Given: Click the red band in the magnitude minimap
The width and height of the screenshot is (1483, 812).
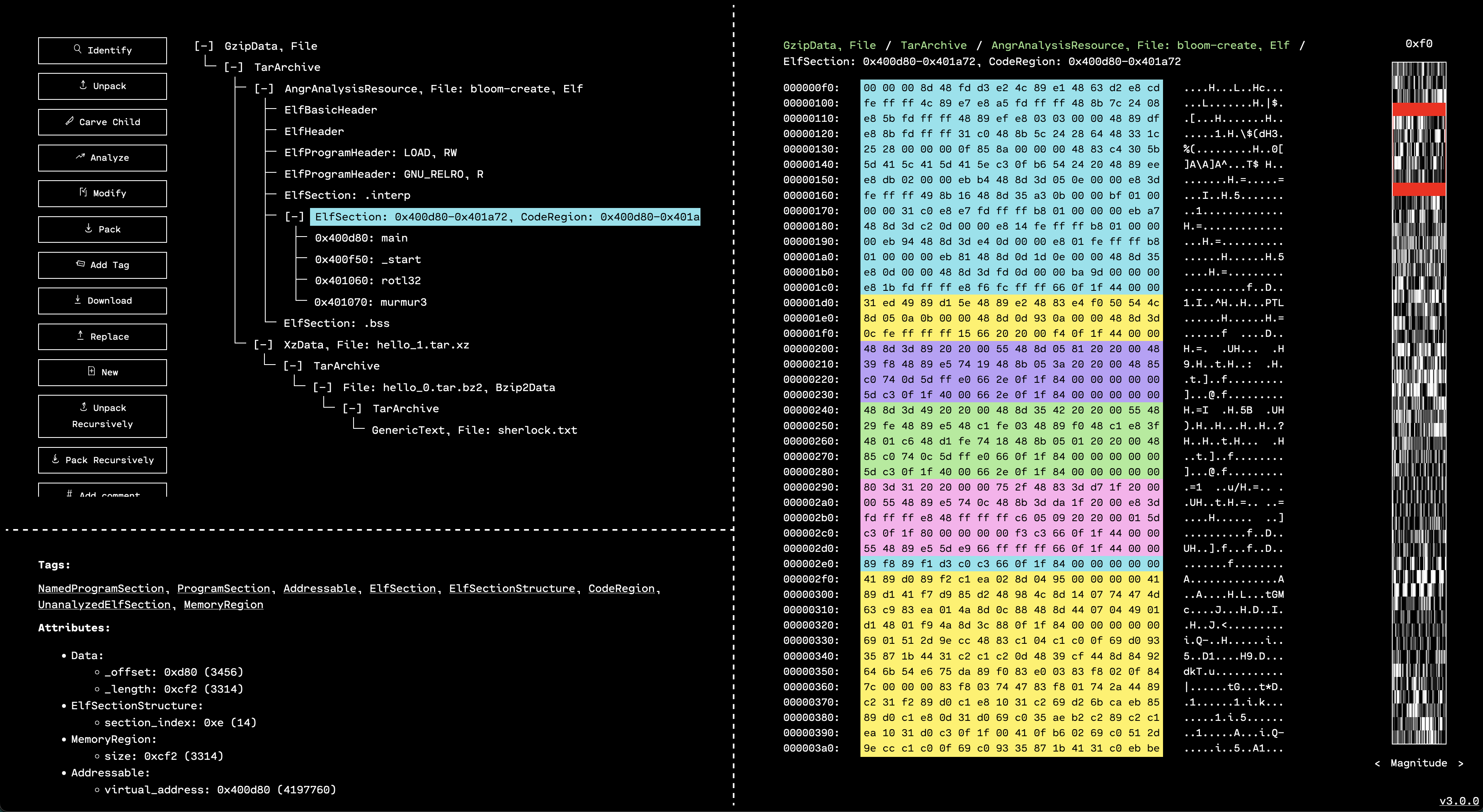Looking at the screenshot, I should [x=1418, y=109].
